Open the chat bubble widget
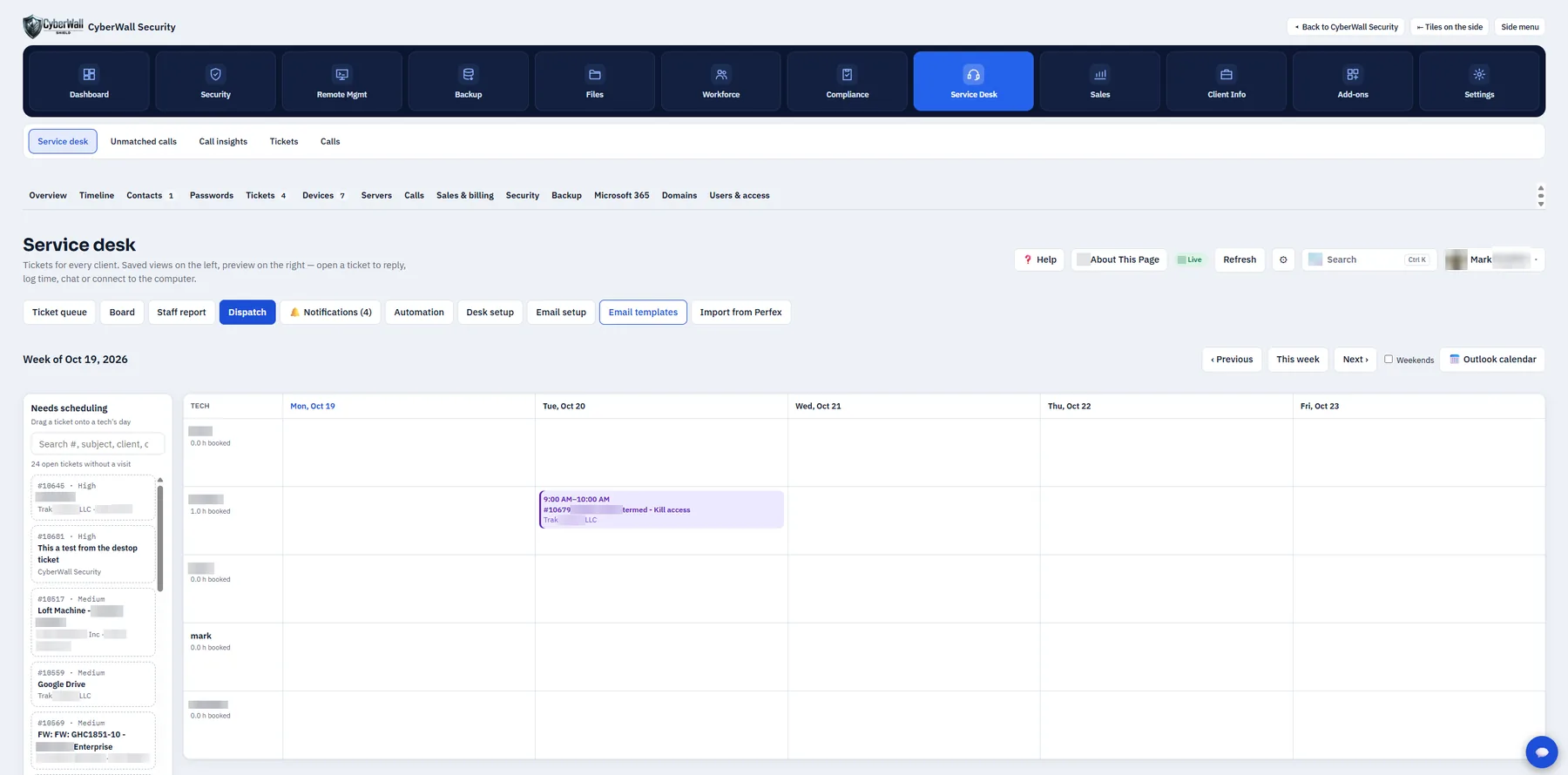Image resolution: width=1568 pixels, height=775 pixels. [x=1541, y=751]
